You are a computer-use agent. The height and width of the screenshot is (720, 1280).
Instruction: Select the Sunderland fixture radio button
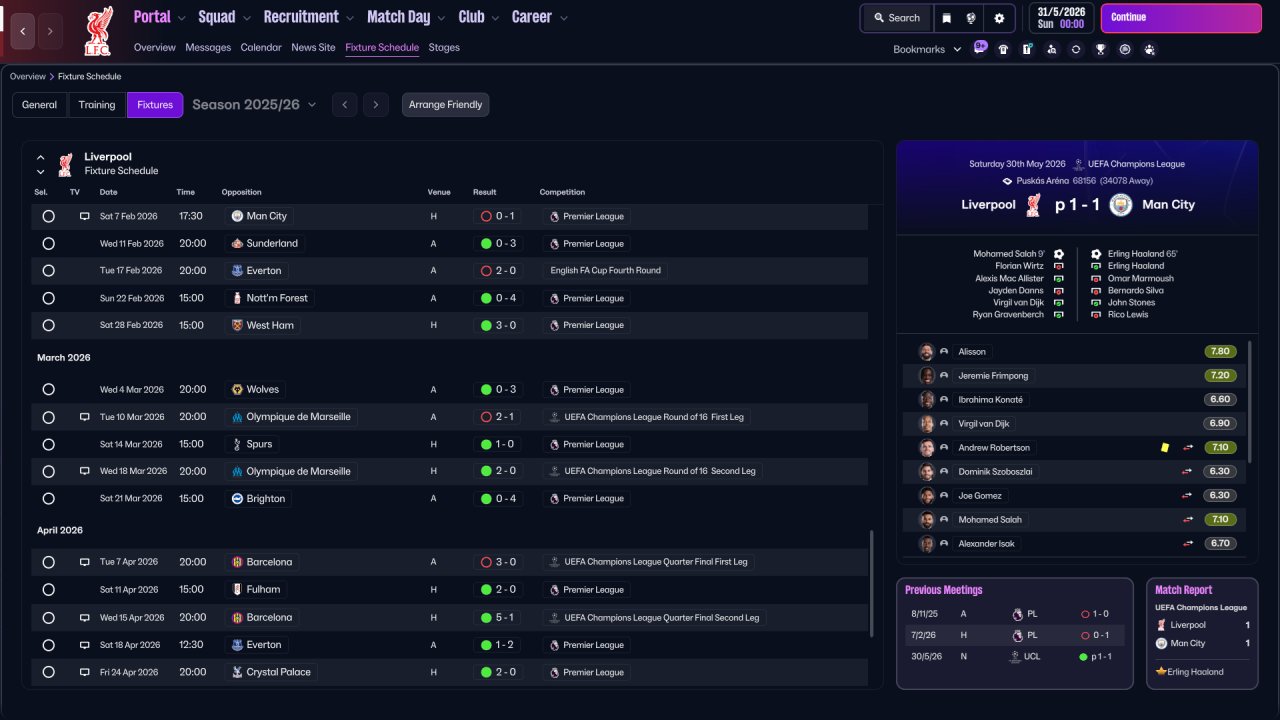(48, 243)
